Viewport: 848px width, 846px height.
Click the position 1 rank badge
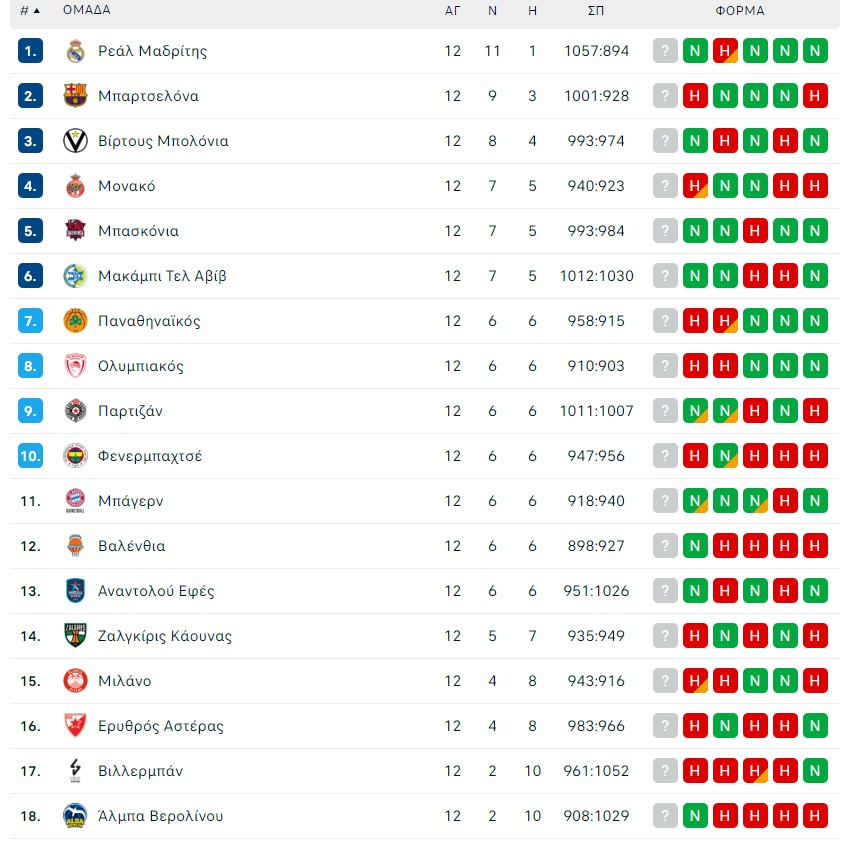click(x=30, y=51)
